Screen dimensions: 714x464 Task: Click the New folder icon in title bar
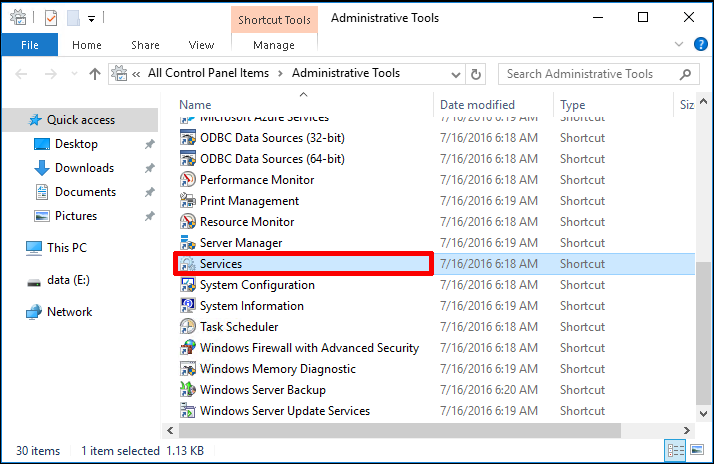click(73, 18)
